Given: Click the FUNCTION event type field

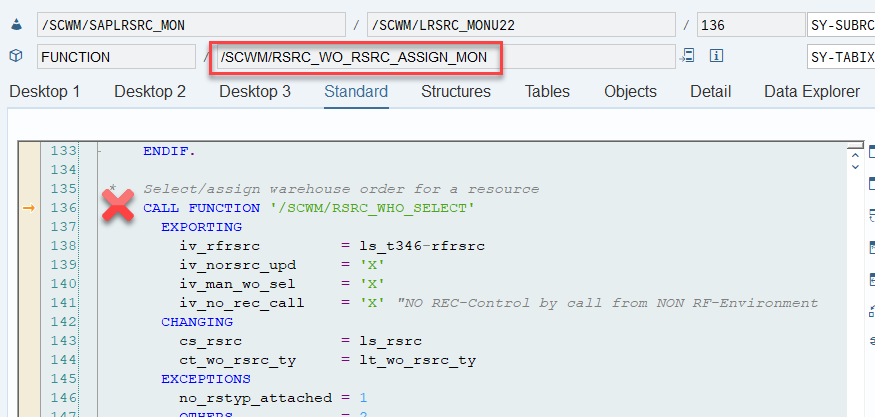Looking at the screenshot, I should (x=116, y=56).
